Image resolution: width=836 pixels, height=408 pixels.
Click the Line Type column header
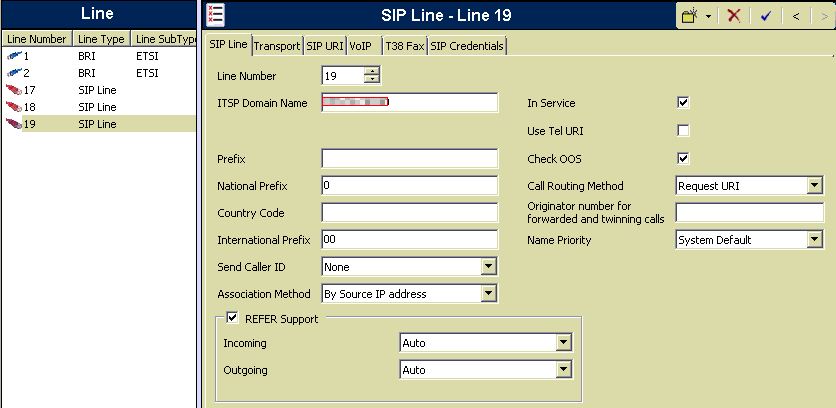click(x=102, y=39)
